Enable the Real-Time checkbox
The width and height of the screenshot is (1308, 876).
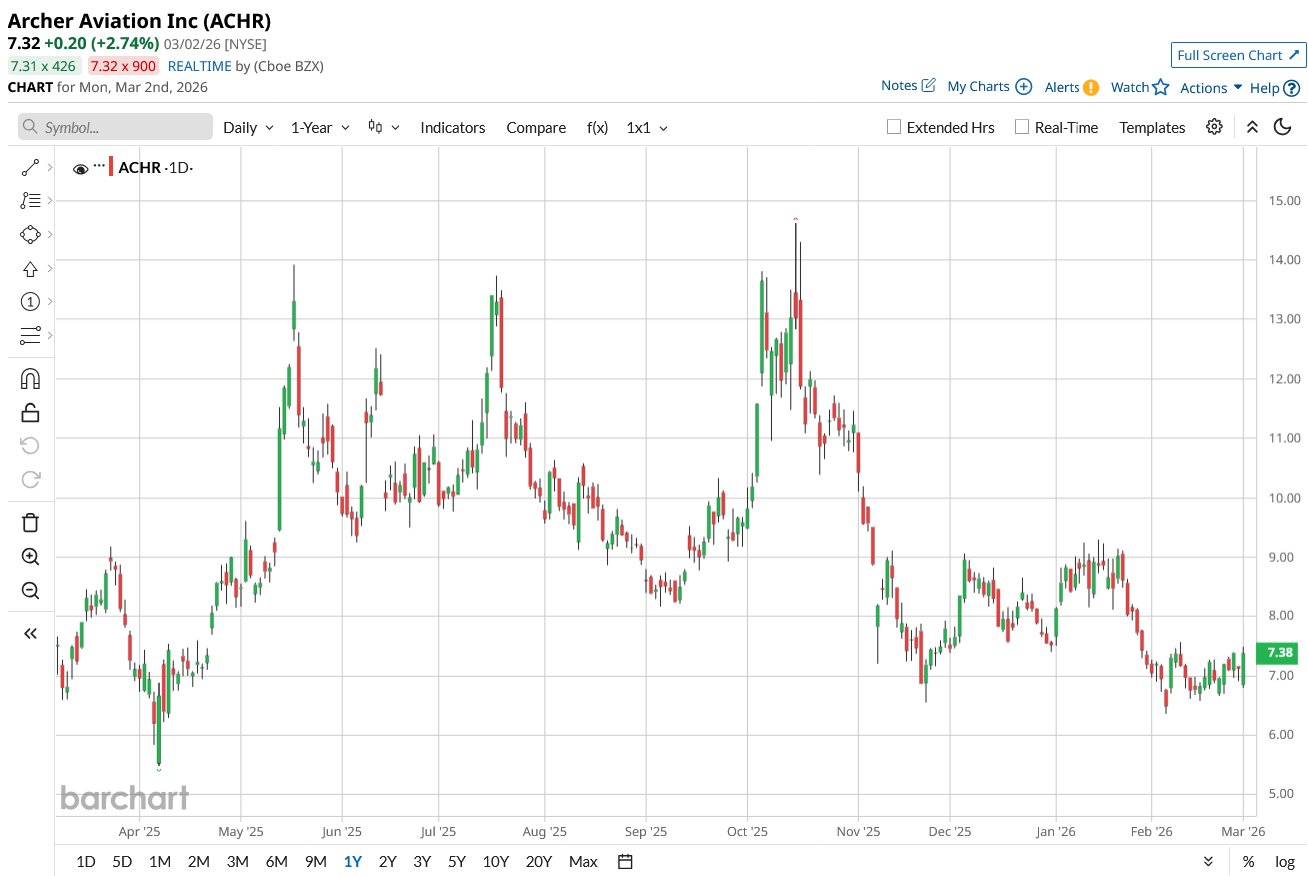tap(1022, 127)
